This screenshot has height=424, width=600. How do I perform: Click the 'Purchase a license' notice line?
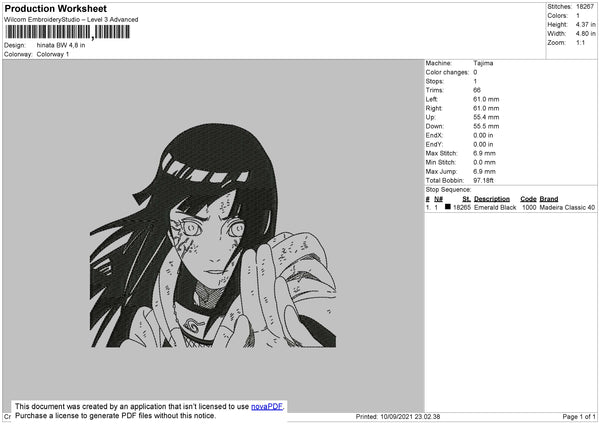click(116, 416)
